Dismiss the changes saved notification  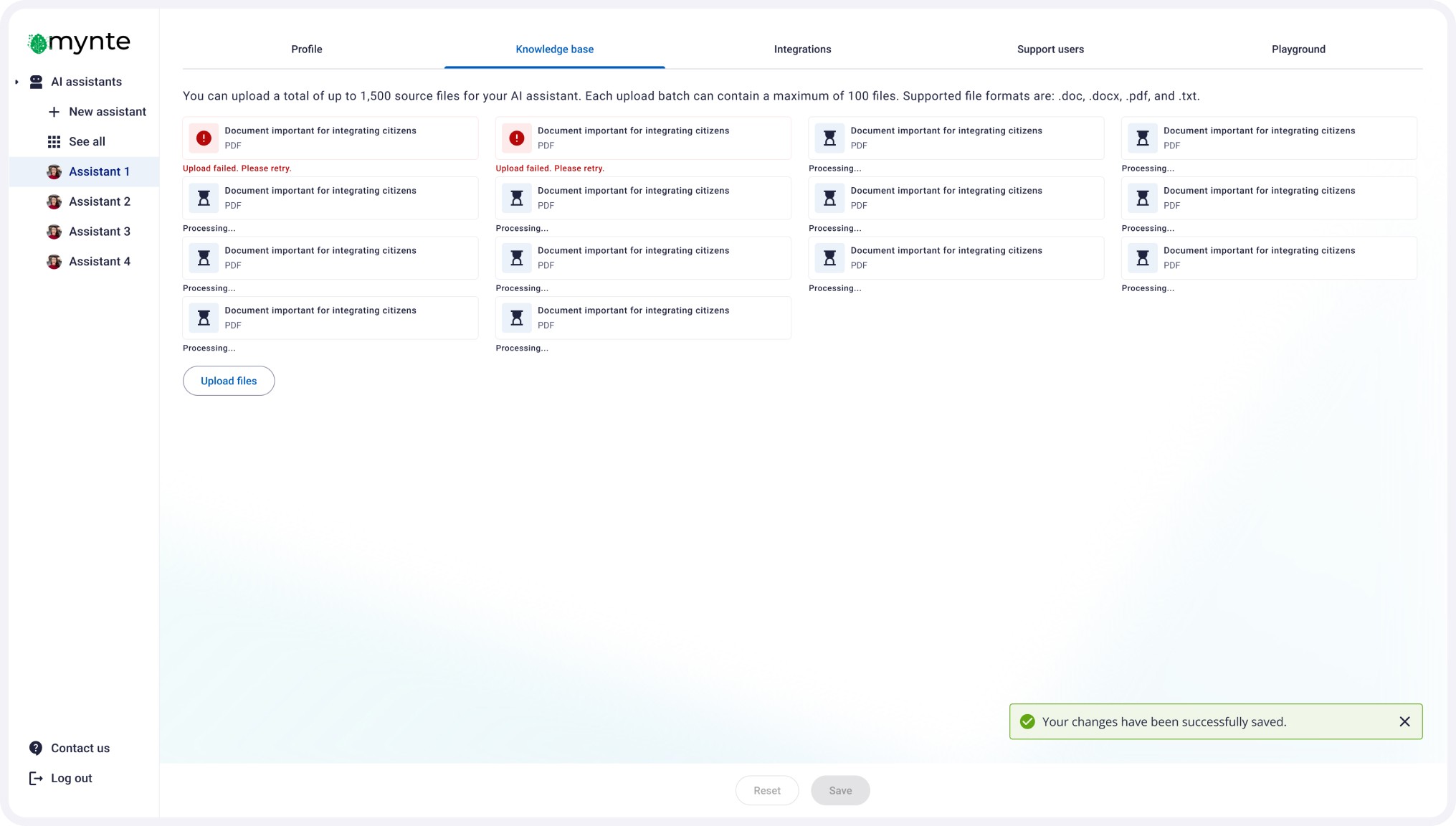1404,721
